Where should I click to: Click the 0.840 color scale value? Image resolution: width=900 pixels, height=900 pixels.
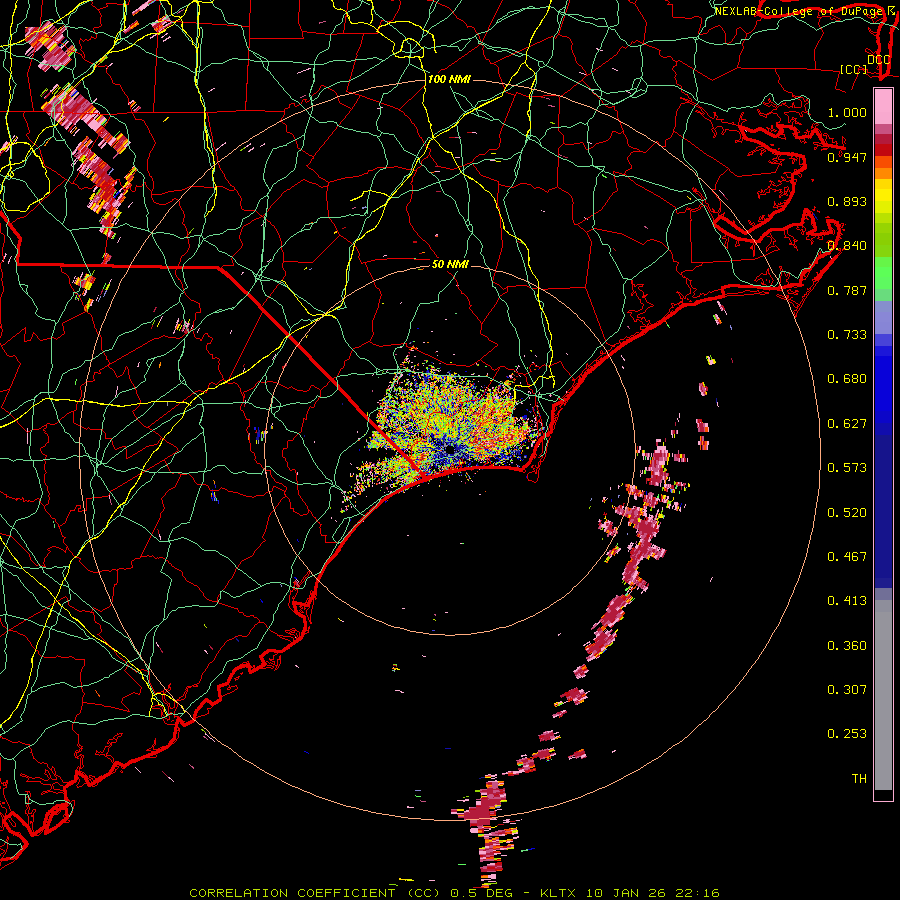(847, 246)
